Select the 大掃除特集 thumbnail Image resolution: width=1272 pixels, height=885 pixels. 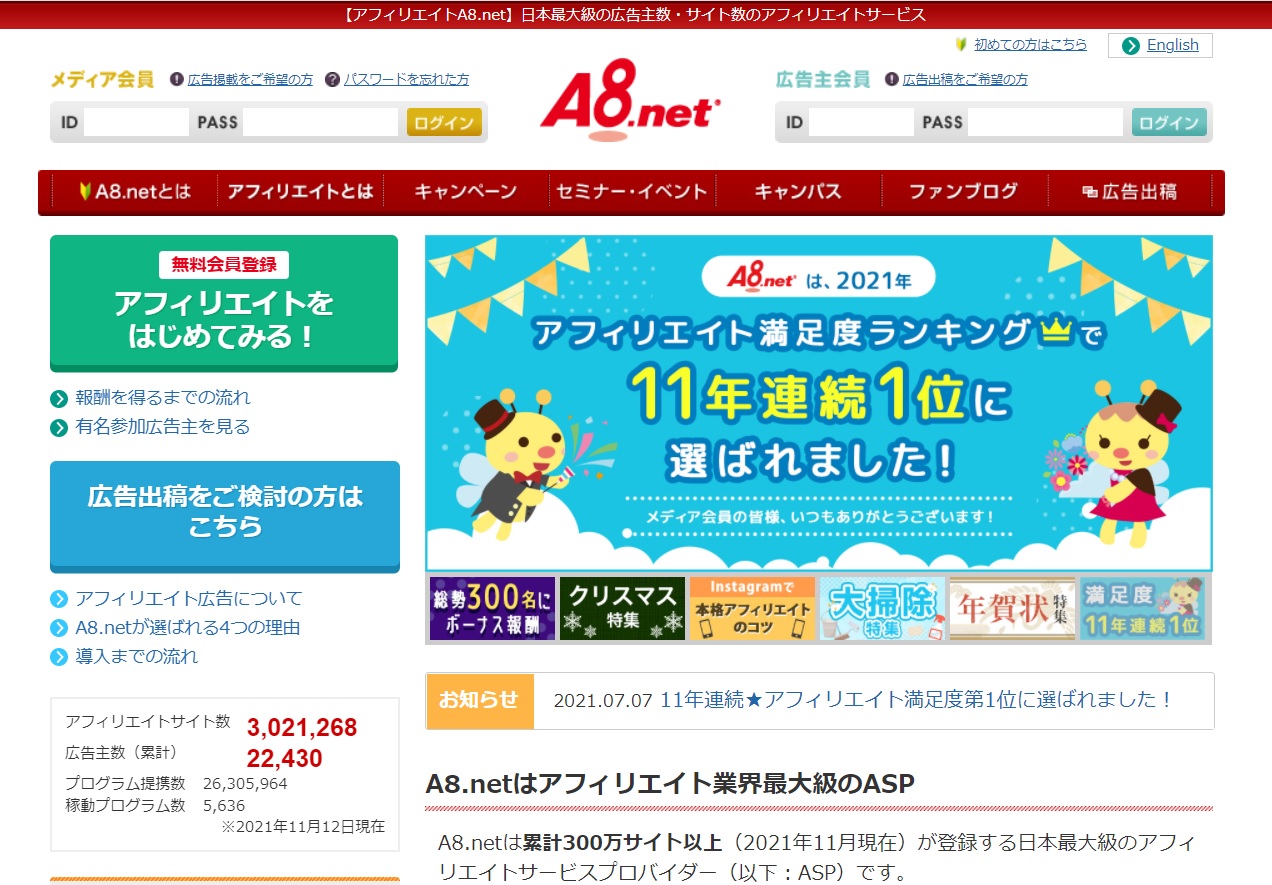[x=882, y=608]
